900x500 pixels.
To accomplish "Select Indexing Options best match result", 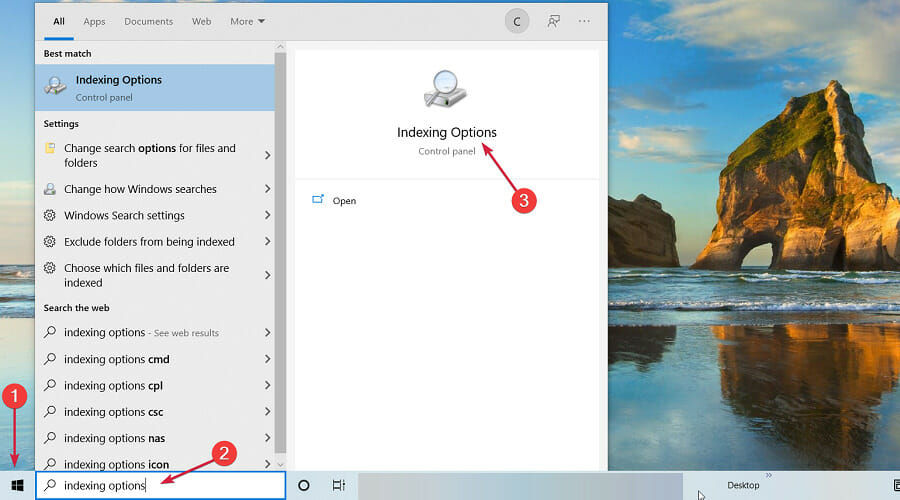I will (x=155, y=88).
